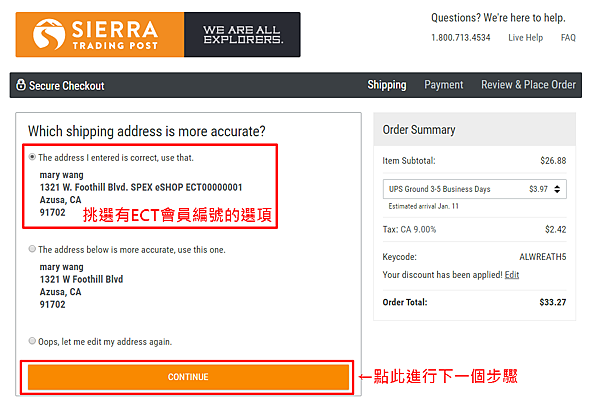Click the Sierra Trading Post mountain logo icon

point(49,34)
